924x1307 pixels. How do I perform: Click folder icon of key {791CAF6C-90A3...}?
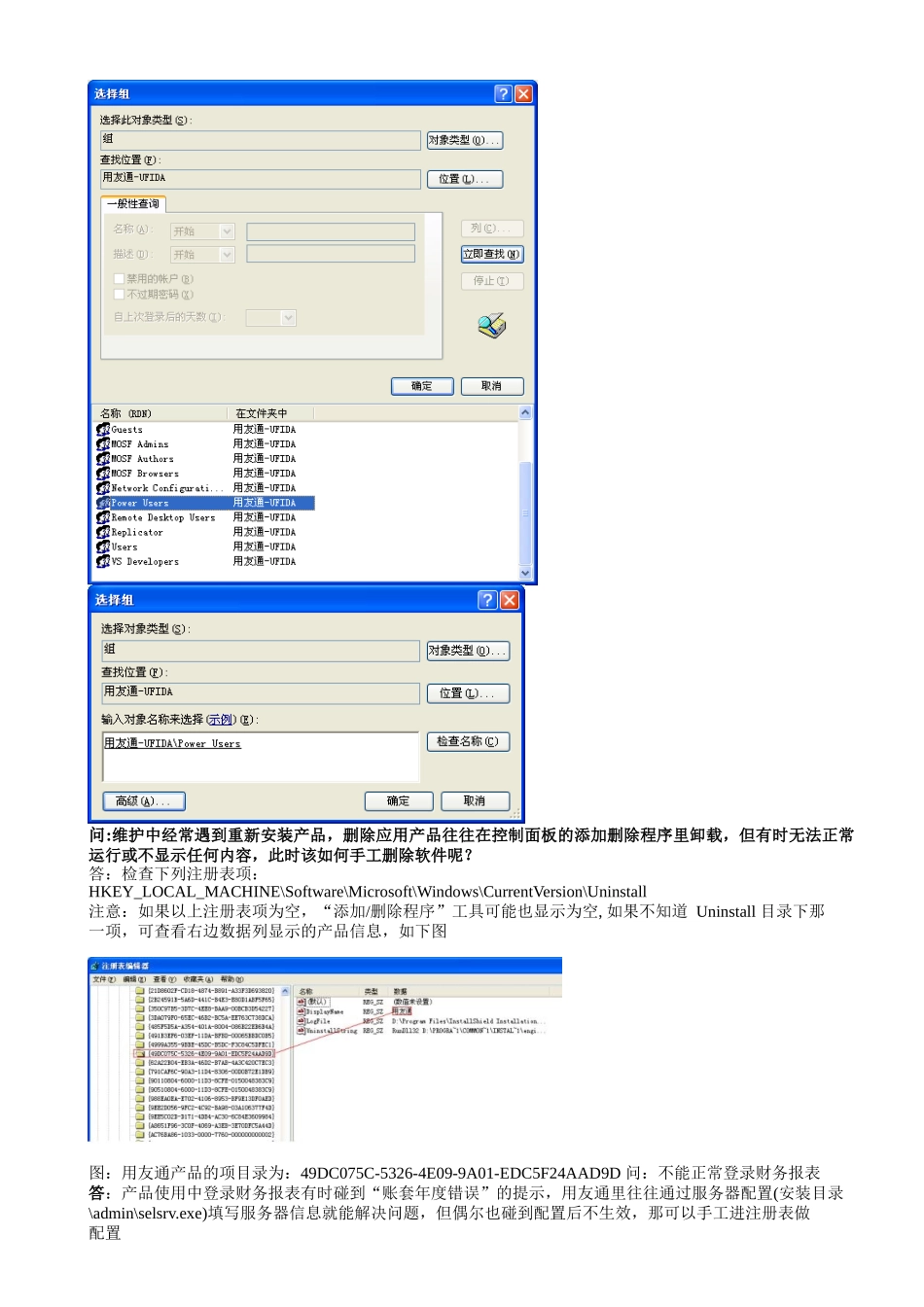(x=140, y=1072)
